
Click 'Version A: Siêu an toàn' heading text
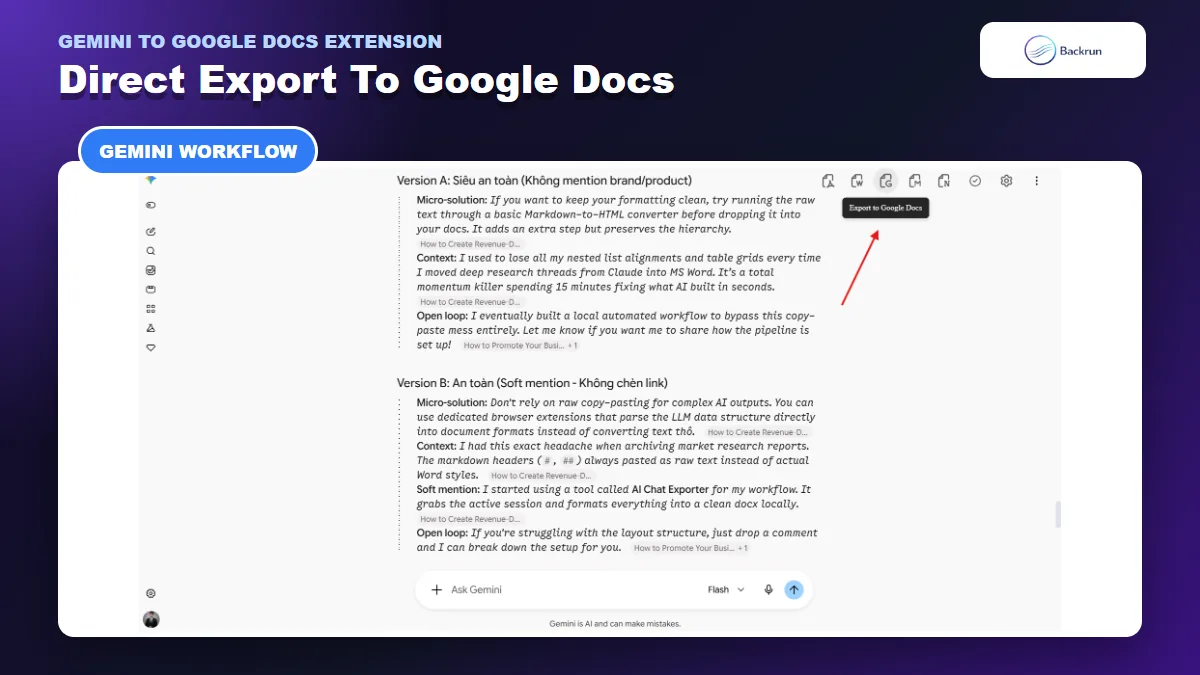click(x=544, y=181)
